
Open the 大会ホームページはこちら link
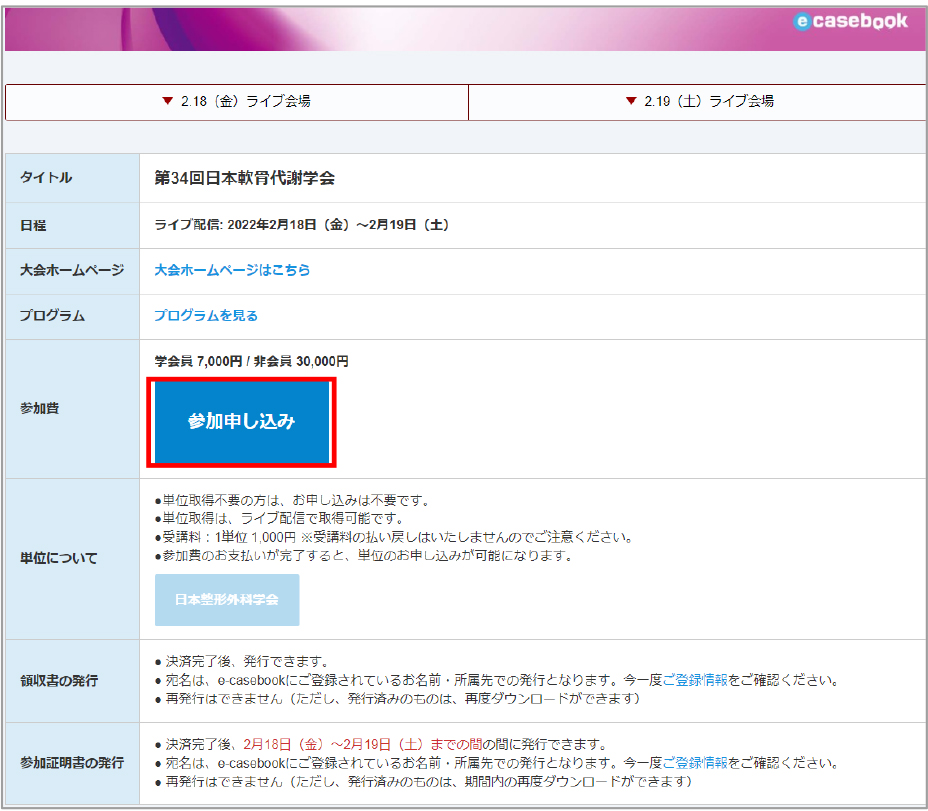[232, 270]
